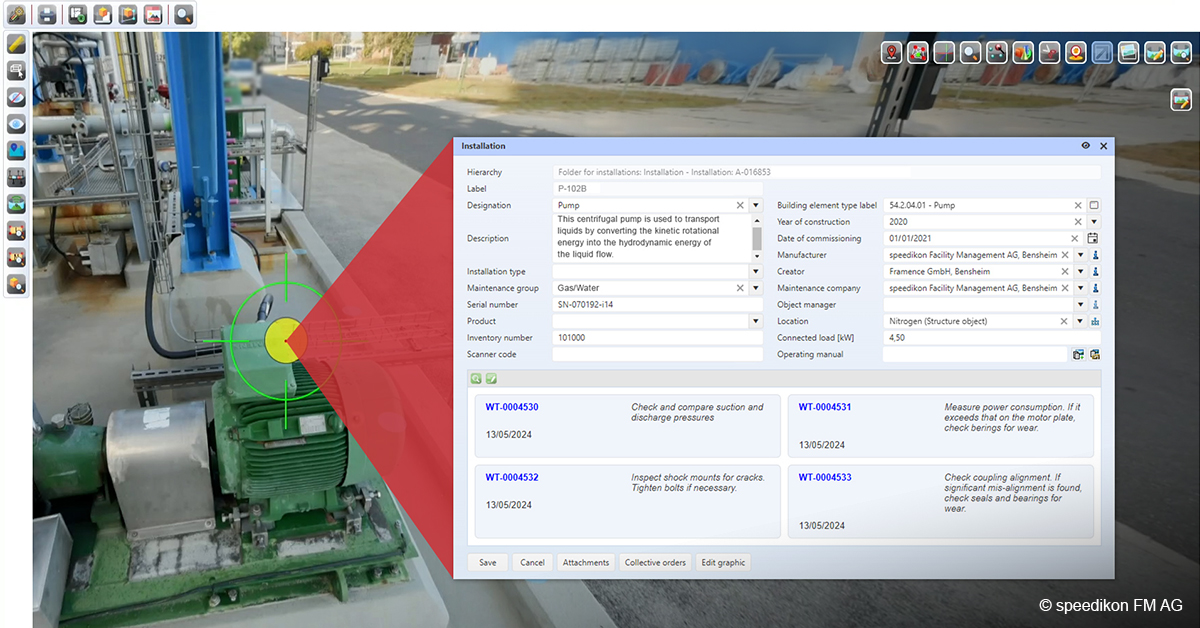Viewport: 1200px width, 628px height.
Task: Expand the Year of construction dropdown
Action: (1093, 222)
